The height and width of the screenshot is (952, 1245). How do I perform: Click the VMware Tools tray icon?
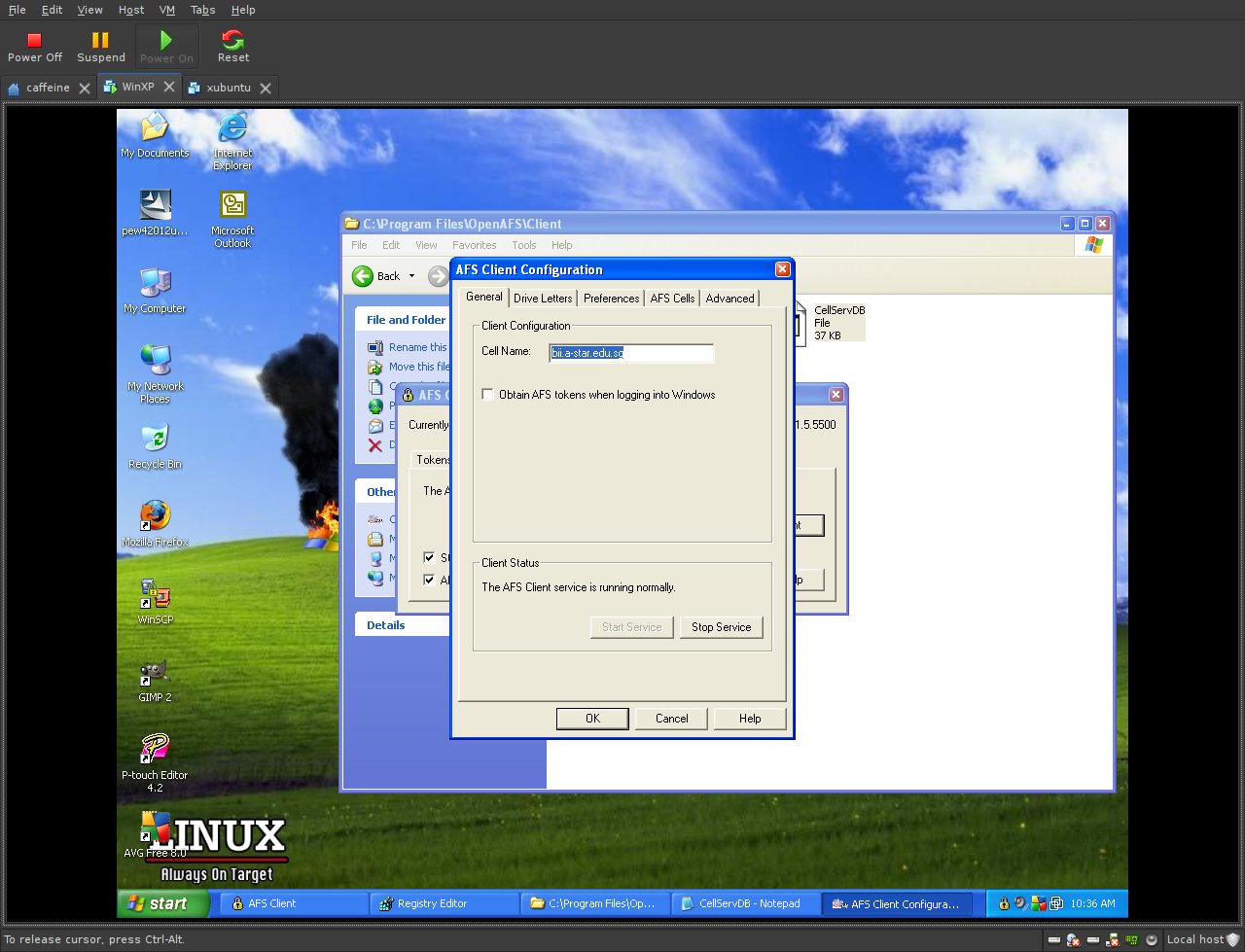[1054, 903]
